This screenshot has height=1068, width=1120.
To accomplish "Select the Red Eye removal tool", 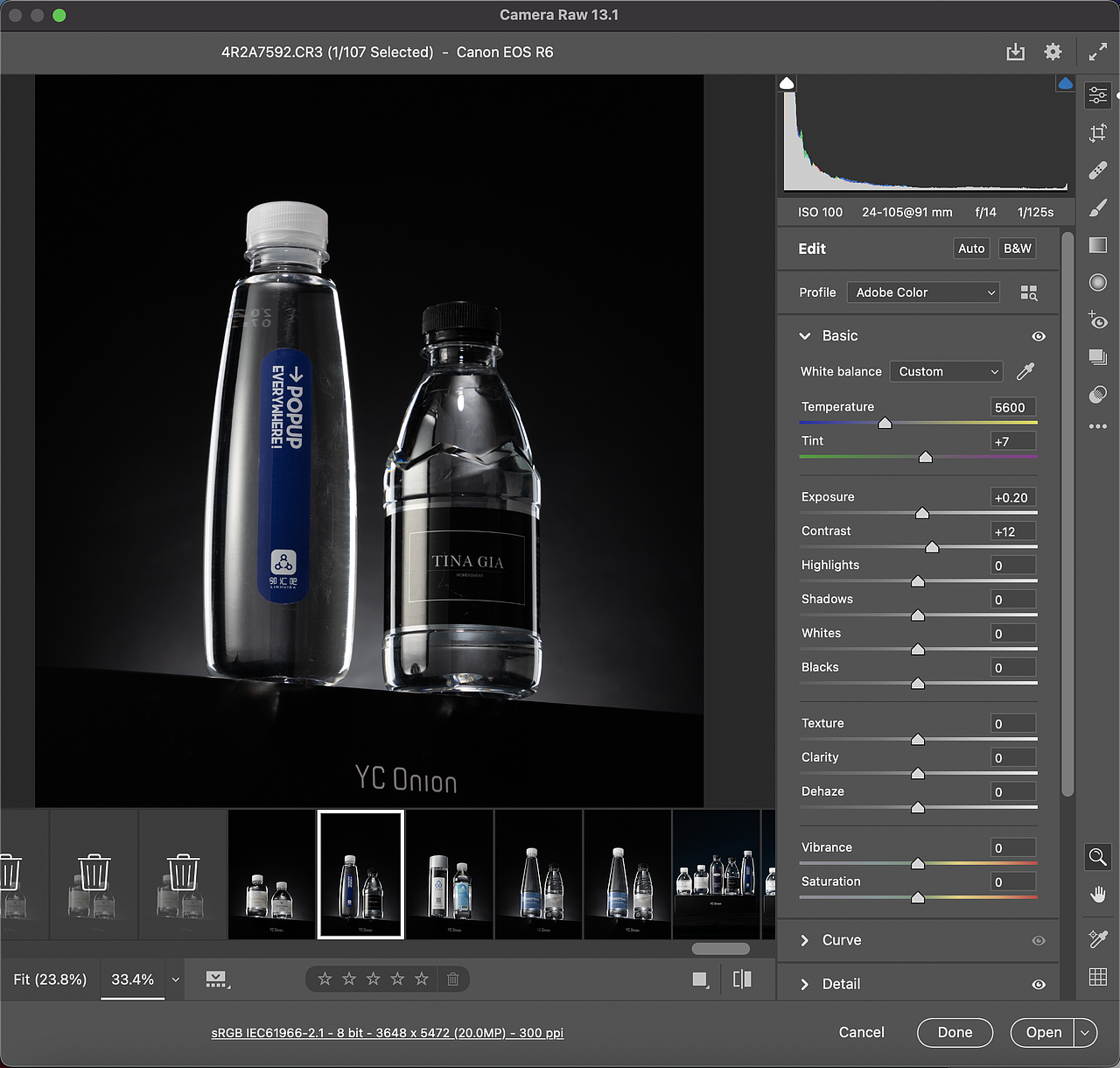I will (1098, 320).
